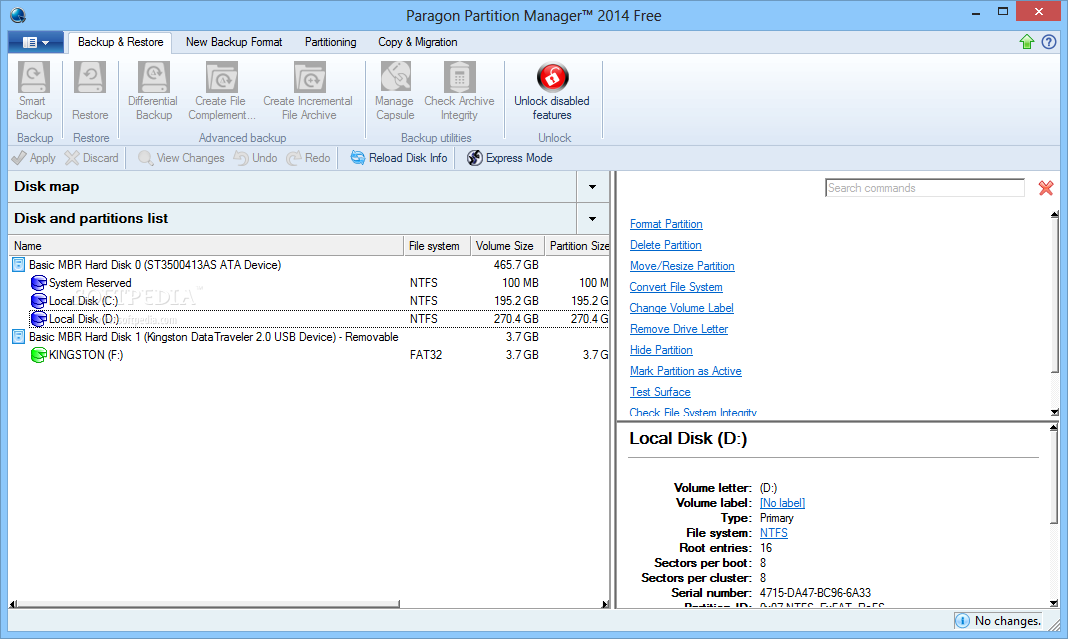Image resolution: width=1068 pixels, height=639 pixels.
Task: Click the NTFS file system link
Action: pyautogui.click(x=773, y=533)
